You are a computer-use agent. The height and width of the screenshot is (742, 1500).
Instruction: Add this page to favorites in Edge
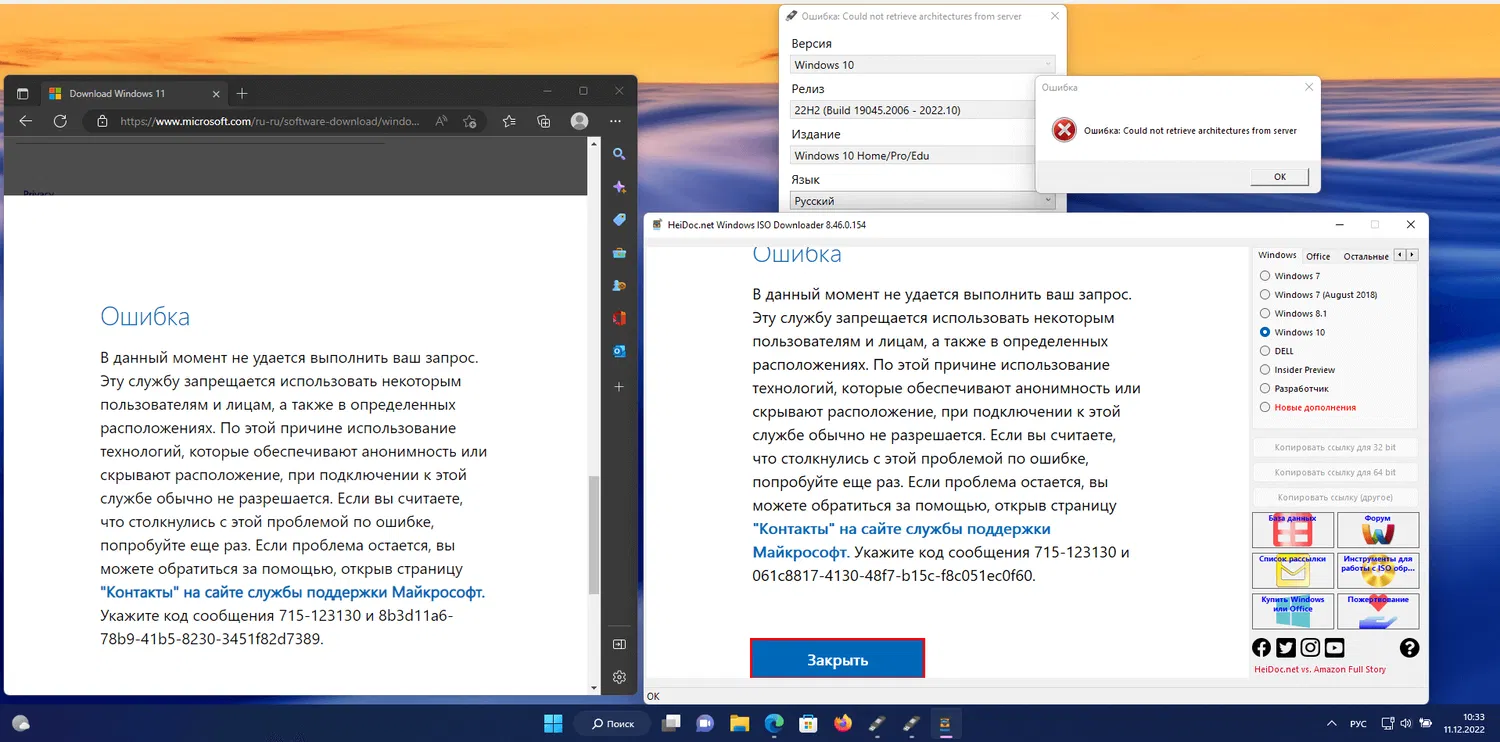coord(470,121)
